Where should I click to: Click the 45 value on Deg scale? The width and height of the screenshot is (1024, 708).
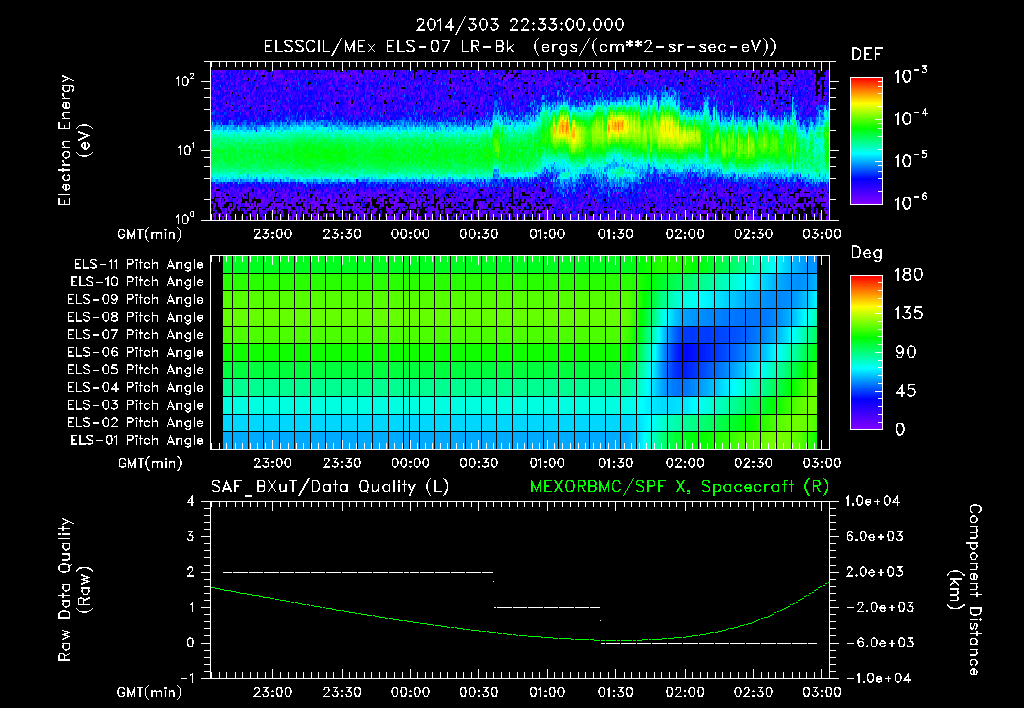904,391
